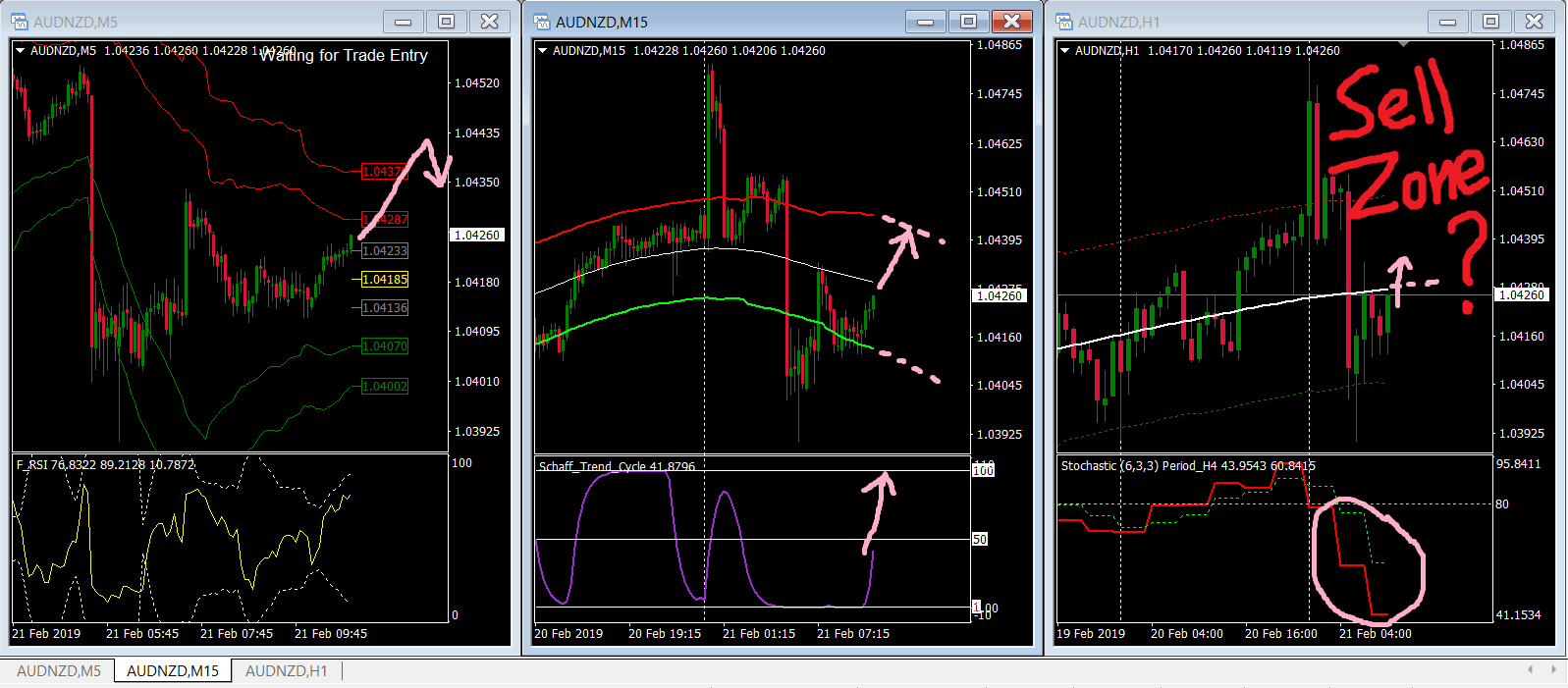Click the 80 level label in Stochastic panel

click(1502, 504)
